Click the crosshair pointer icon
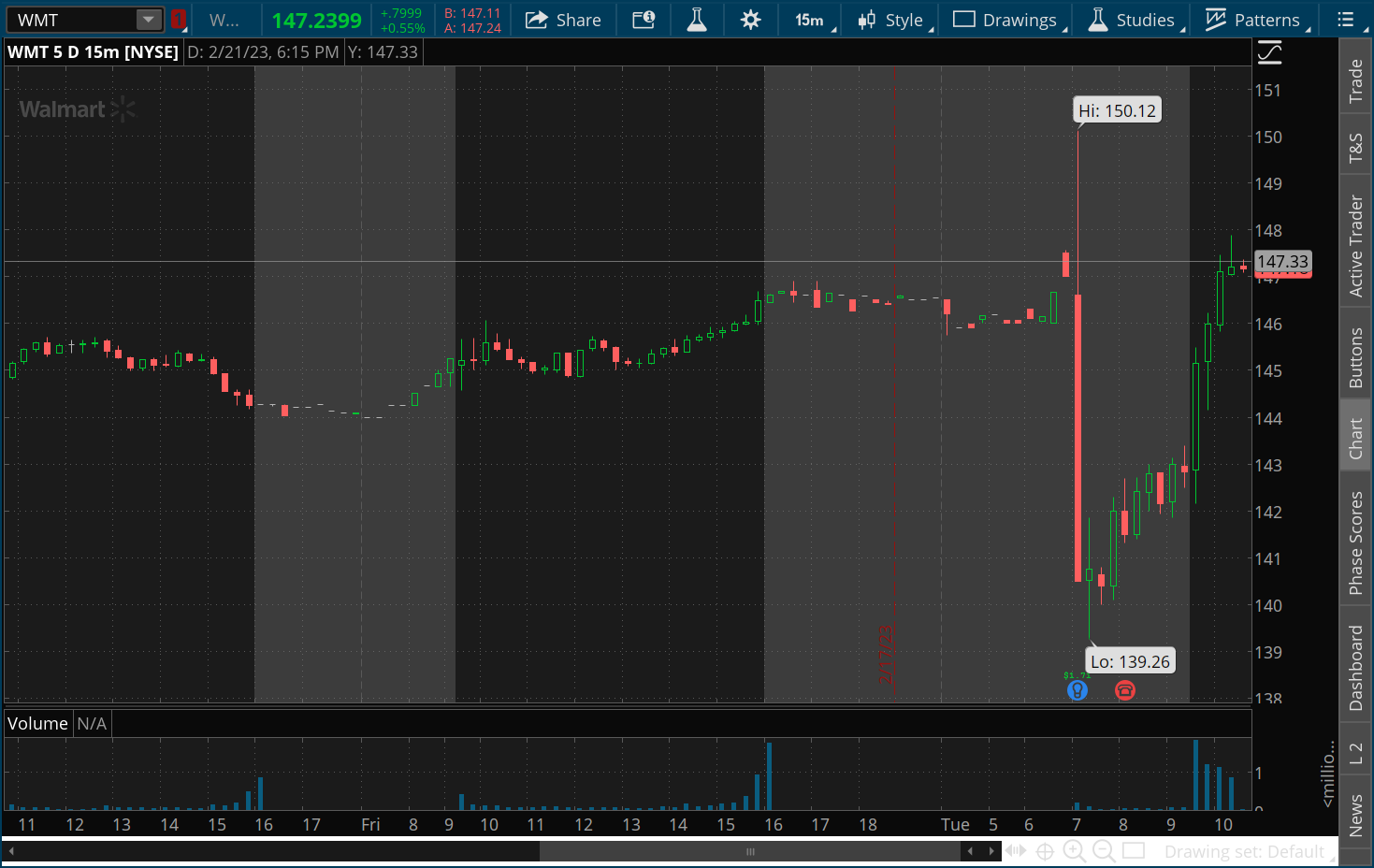Screen dimensions: 1374x868 point(1046,851)
